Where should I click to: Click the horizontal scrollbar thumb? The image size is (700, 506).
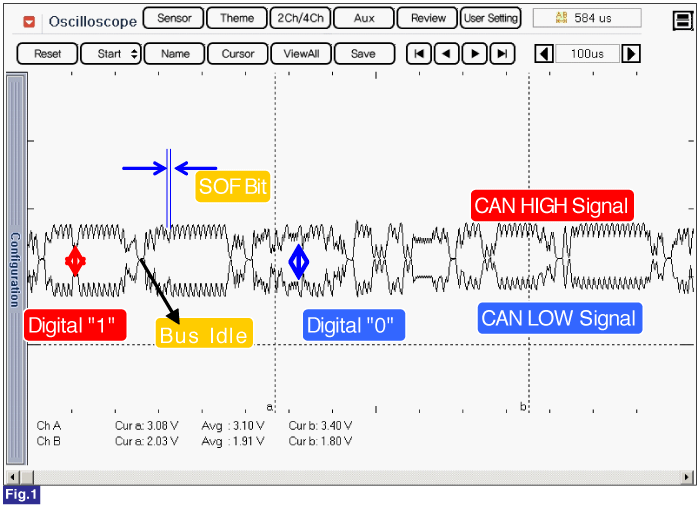27,477
